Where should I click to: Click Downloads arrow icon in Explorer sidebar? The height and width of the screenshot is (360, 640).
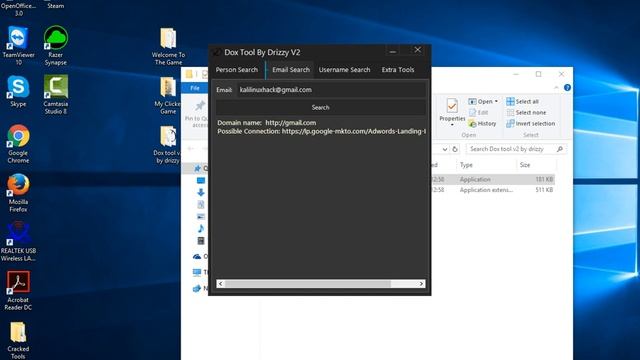coord(201,192)
